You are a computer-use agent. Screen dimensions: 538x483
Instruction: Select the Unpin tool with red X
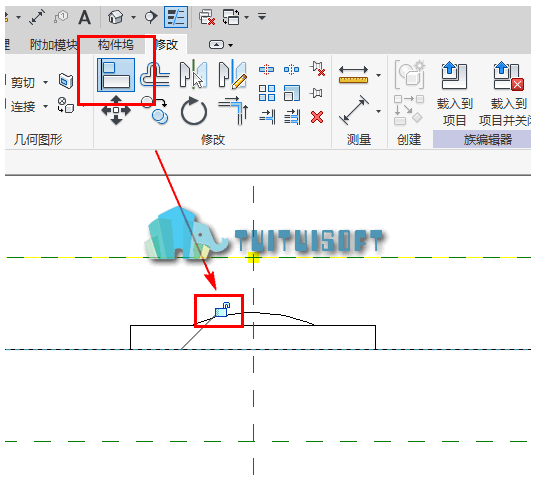[317, 68]
